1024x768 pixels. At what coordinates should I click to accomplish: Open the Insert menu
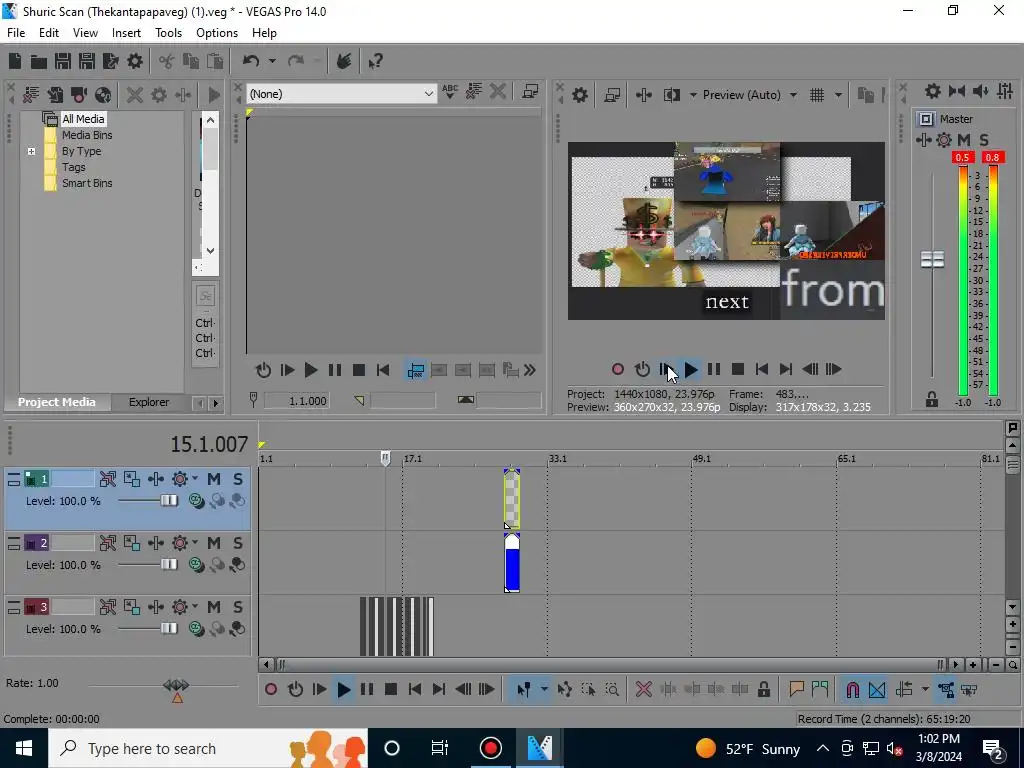126,33
